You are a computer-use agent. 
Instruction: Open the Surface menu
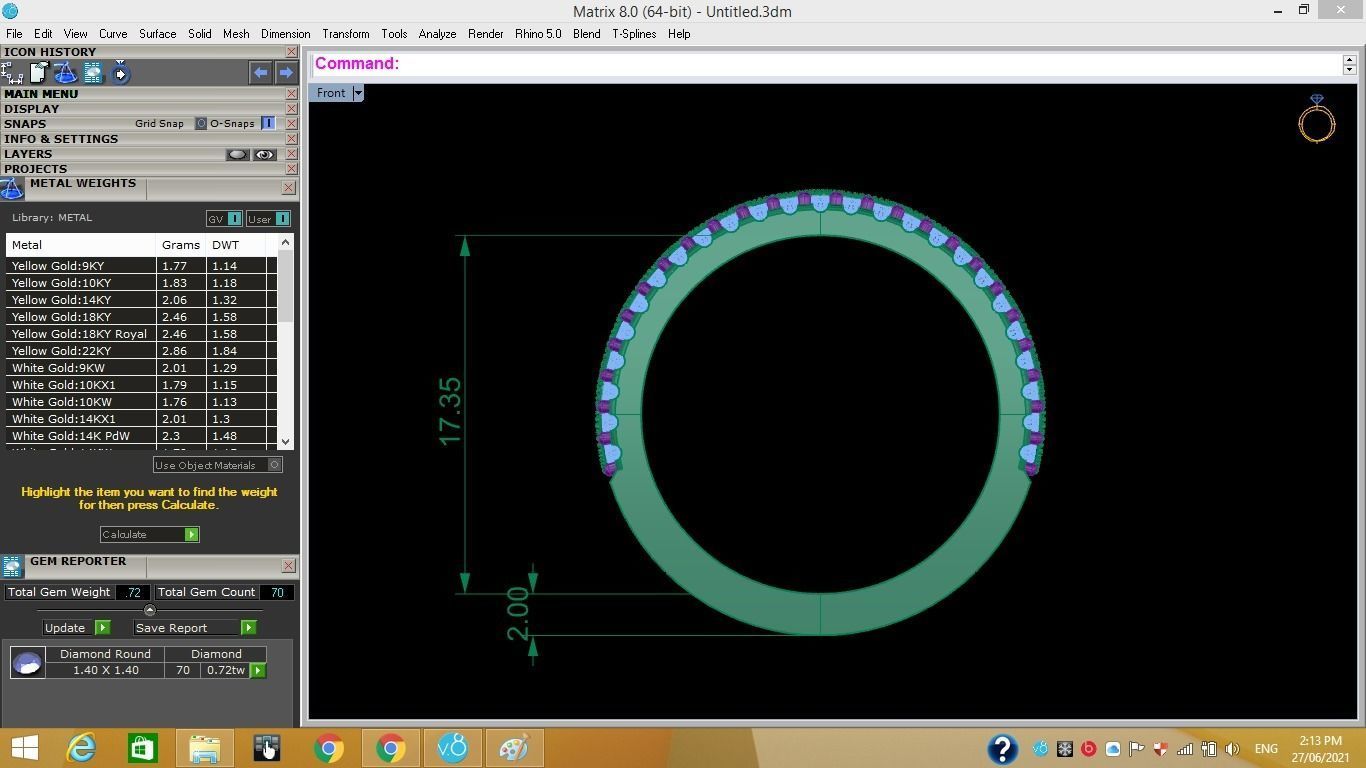point(157,34)
